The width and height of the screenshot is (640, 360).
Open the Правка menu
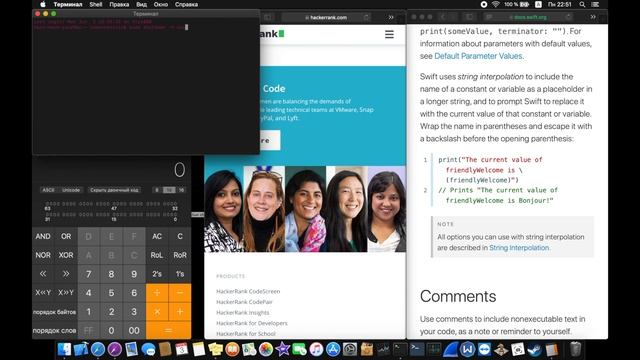coord(119,4)
